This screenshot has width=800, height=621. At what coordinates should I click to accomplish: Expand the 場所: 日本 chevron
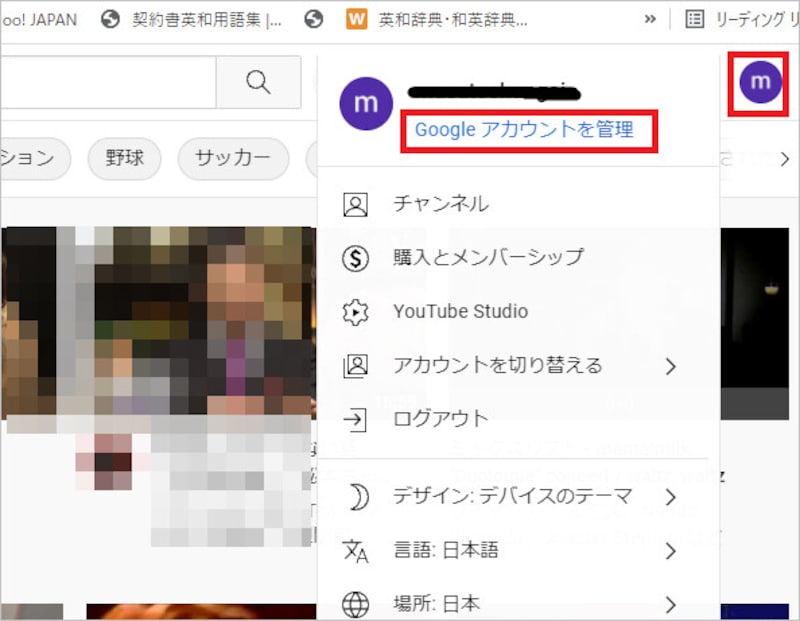click(x=670, y=604)
